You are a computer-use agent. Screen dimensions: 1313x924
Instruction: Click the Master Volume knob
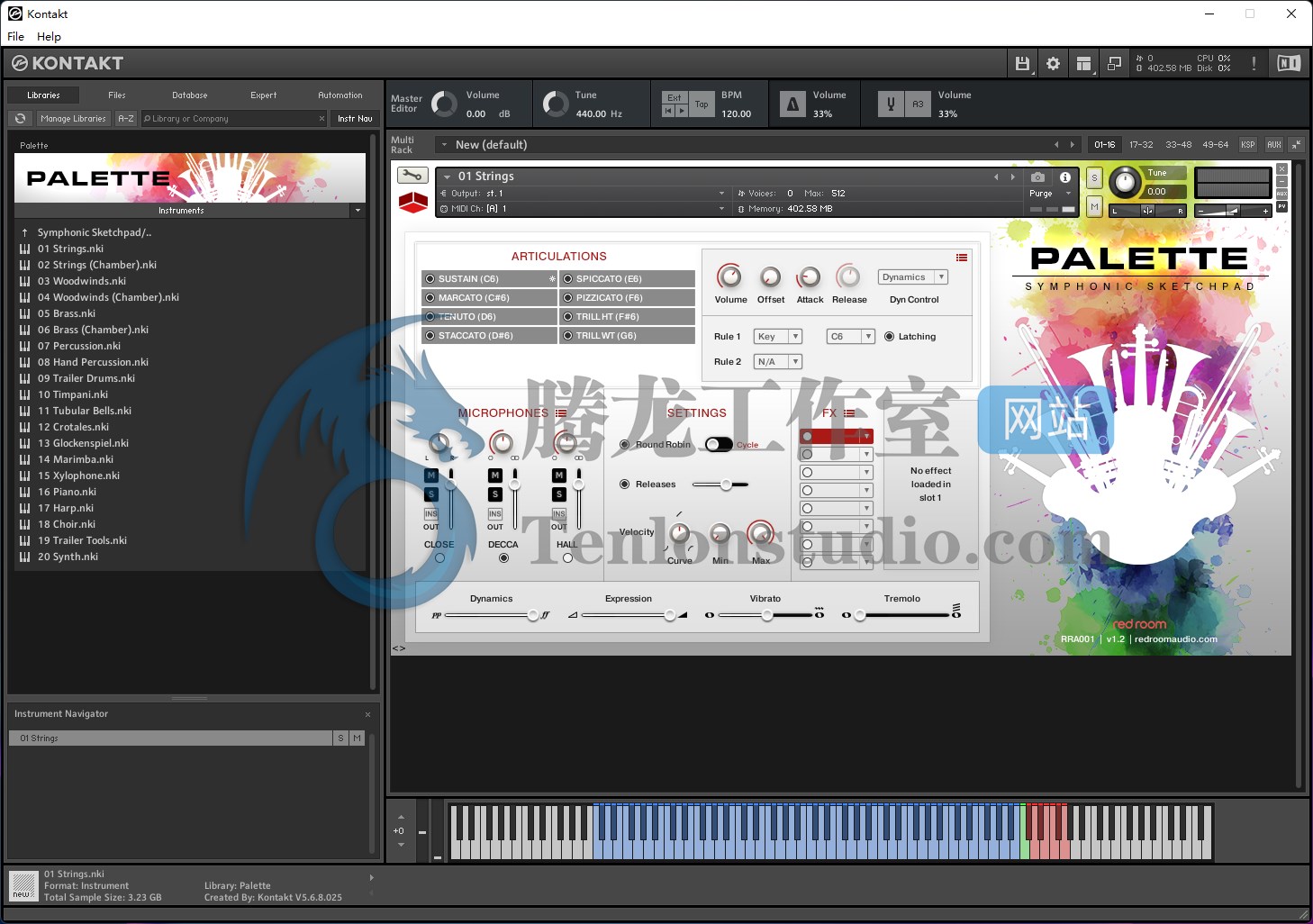tap(443, 104)
